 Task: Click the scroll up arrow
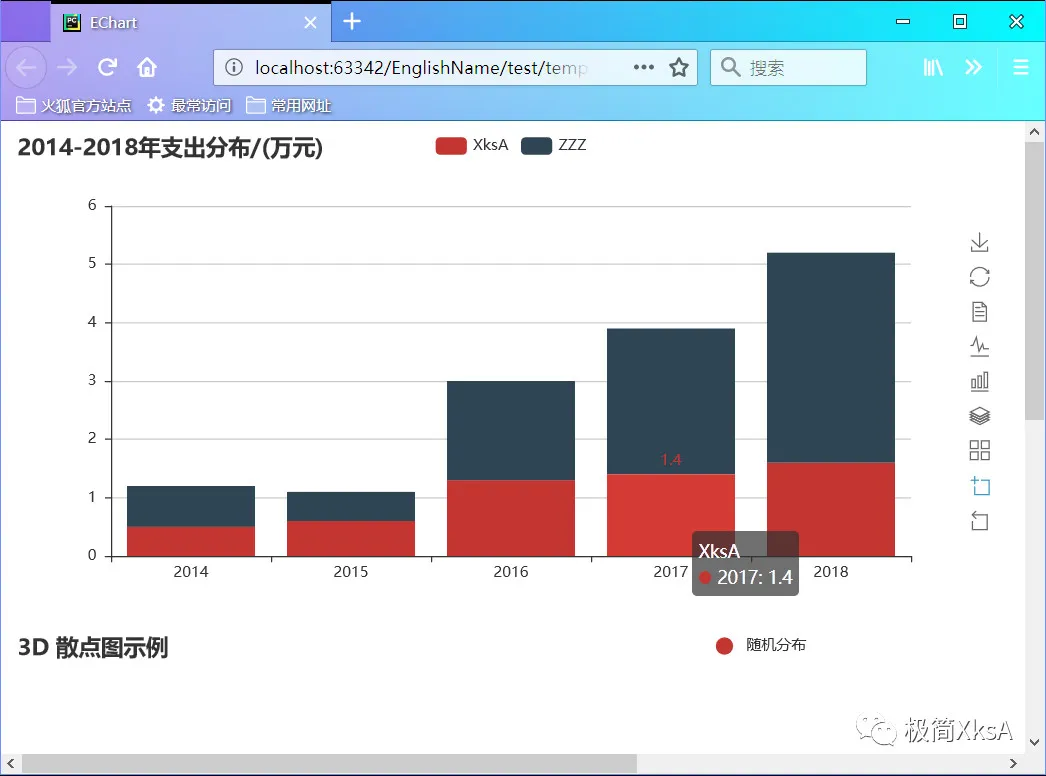coord(1035,131)
